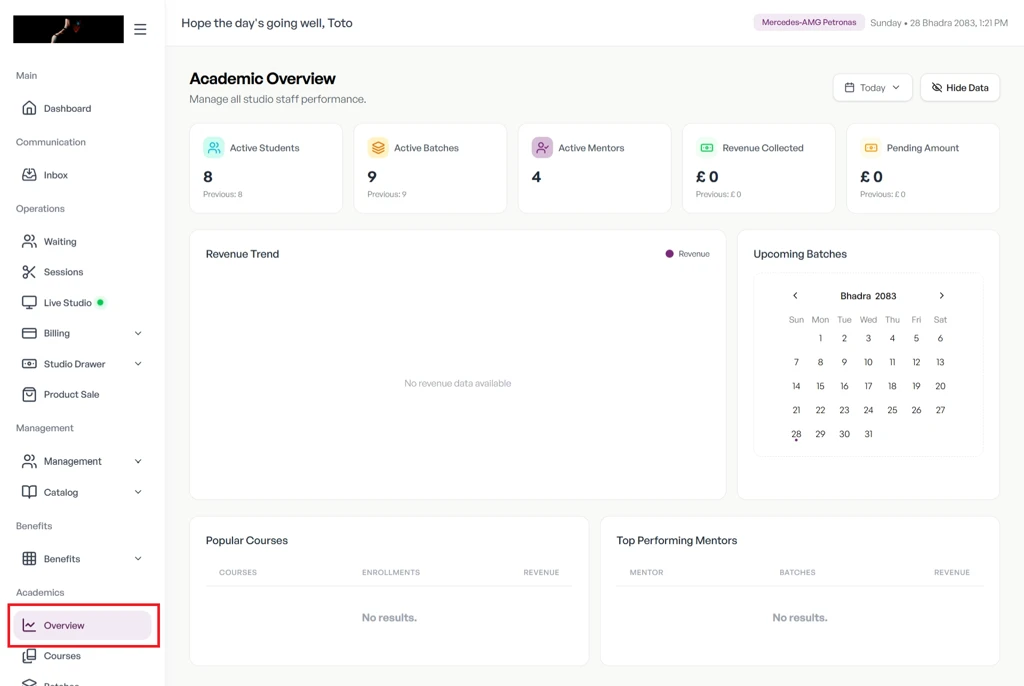Click Bhadra 2083 month heading

[x=868, y=296]
